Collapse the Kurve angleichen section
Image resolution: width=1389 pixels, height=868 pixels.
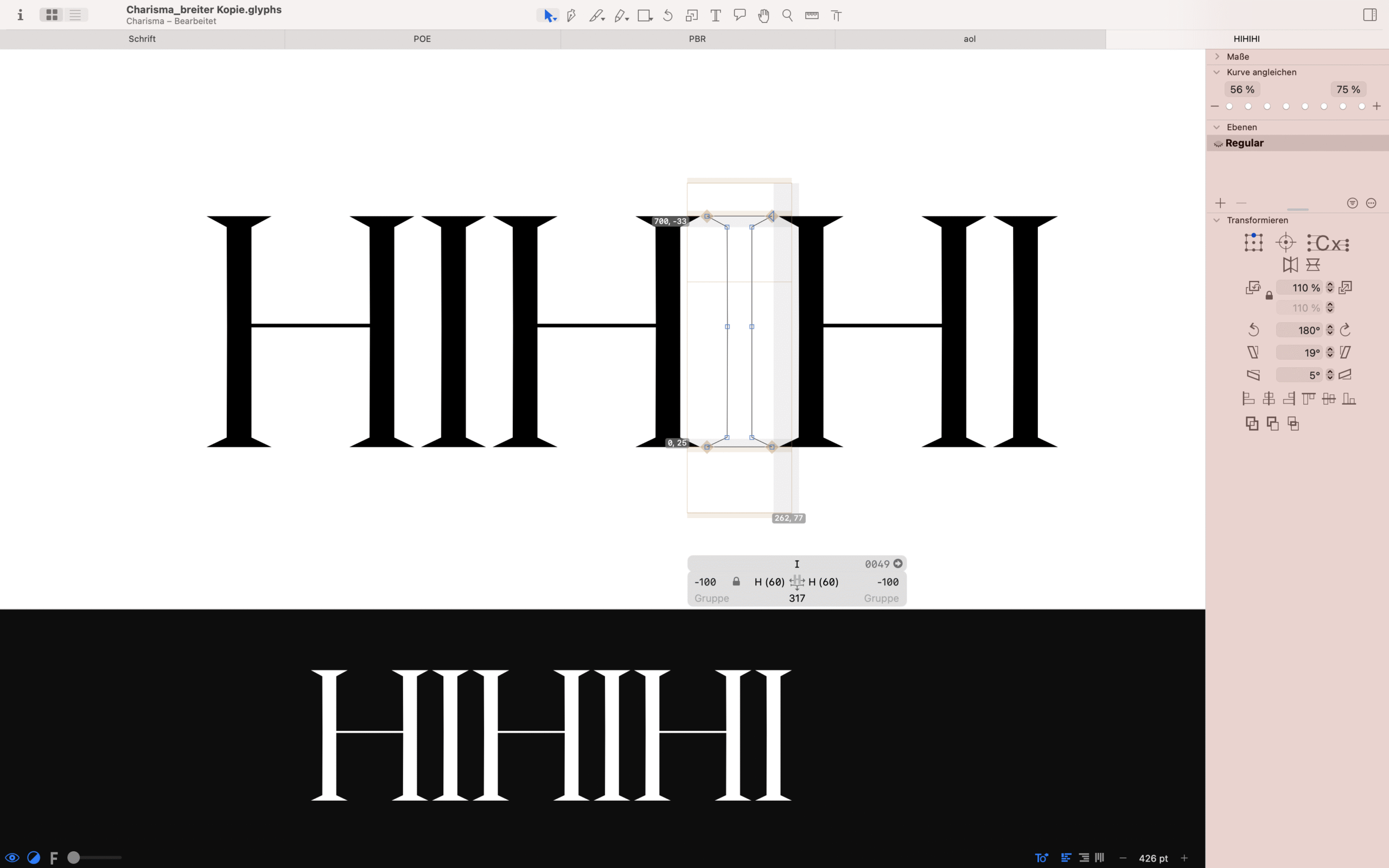tap(1217, 72)
